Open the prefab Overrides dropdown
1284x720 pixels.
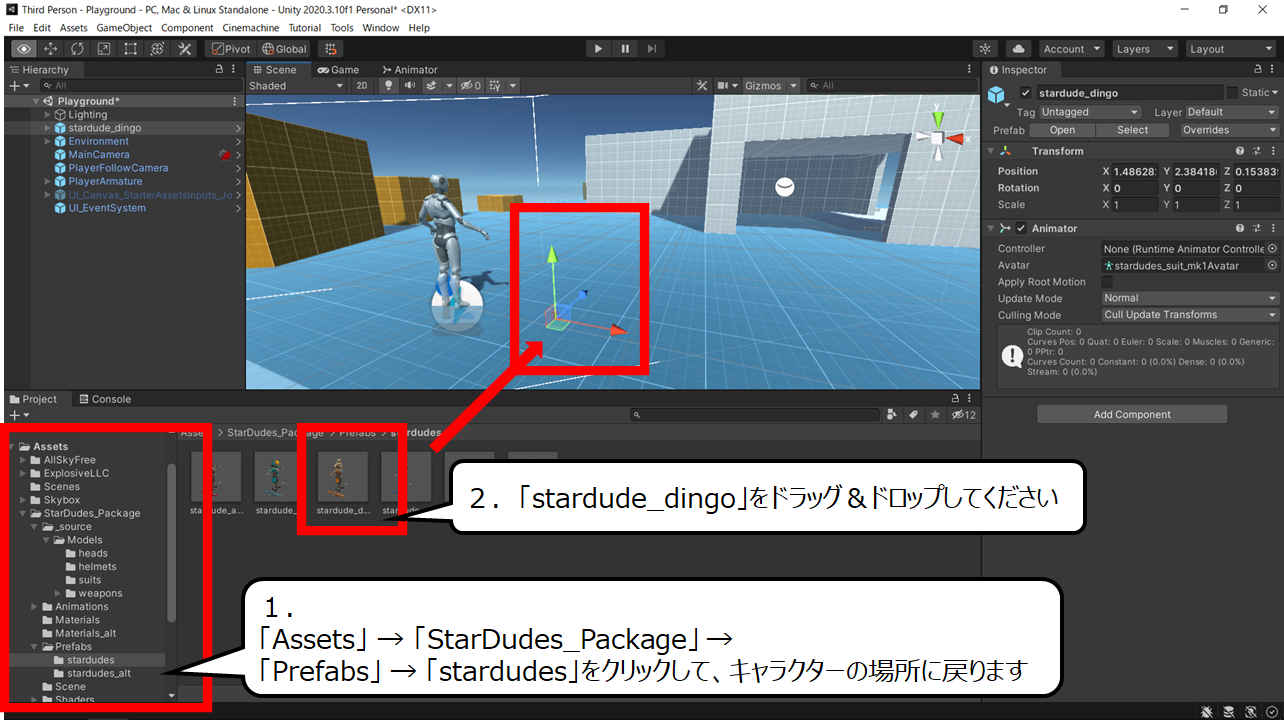pyautogui.click(x=1229, y=130)
